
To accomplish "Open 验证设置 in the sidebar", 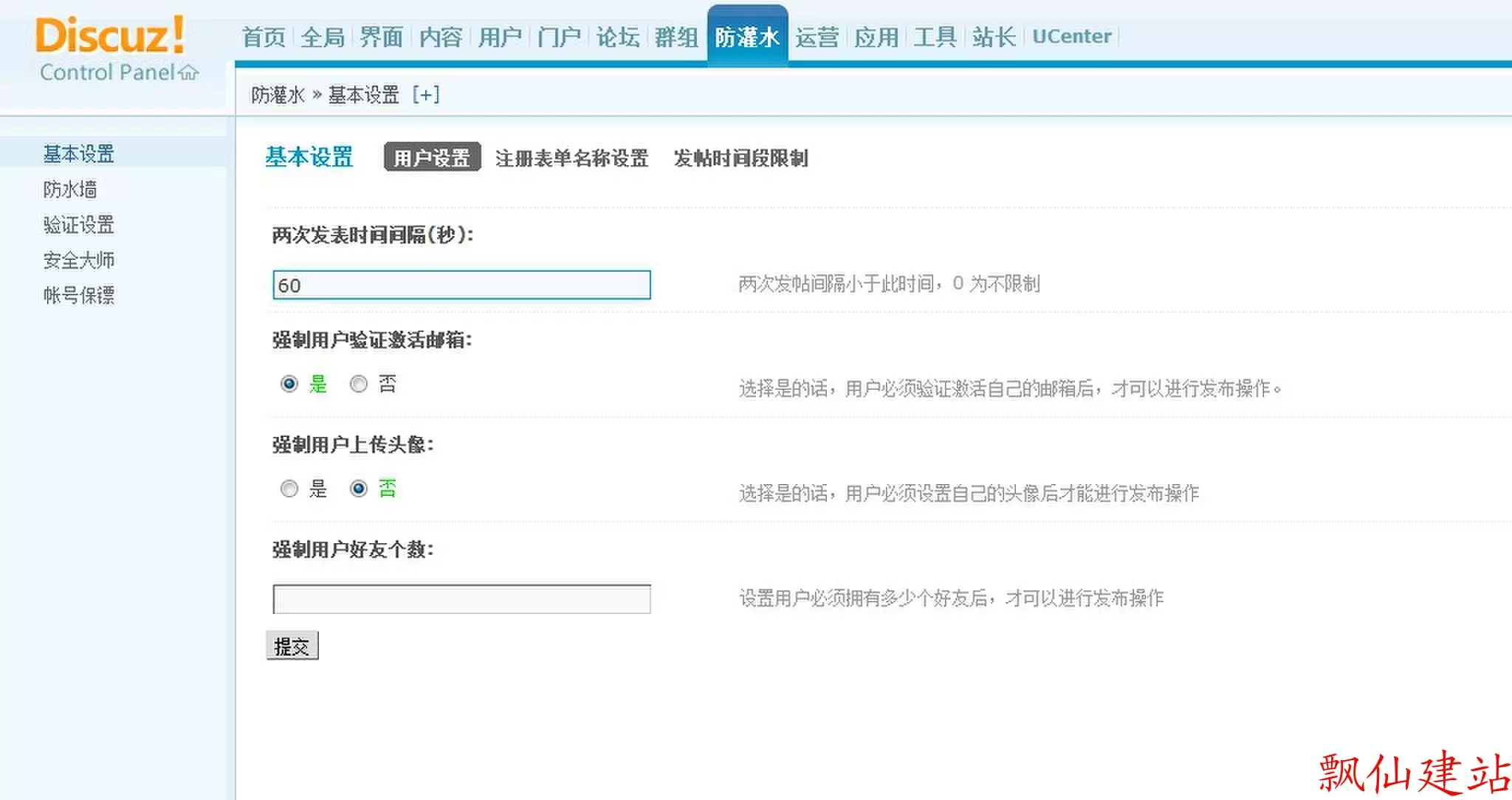I will 79,224.
